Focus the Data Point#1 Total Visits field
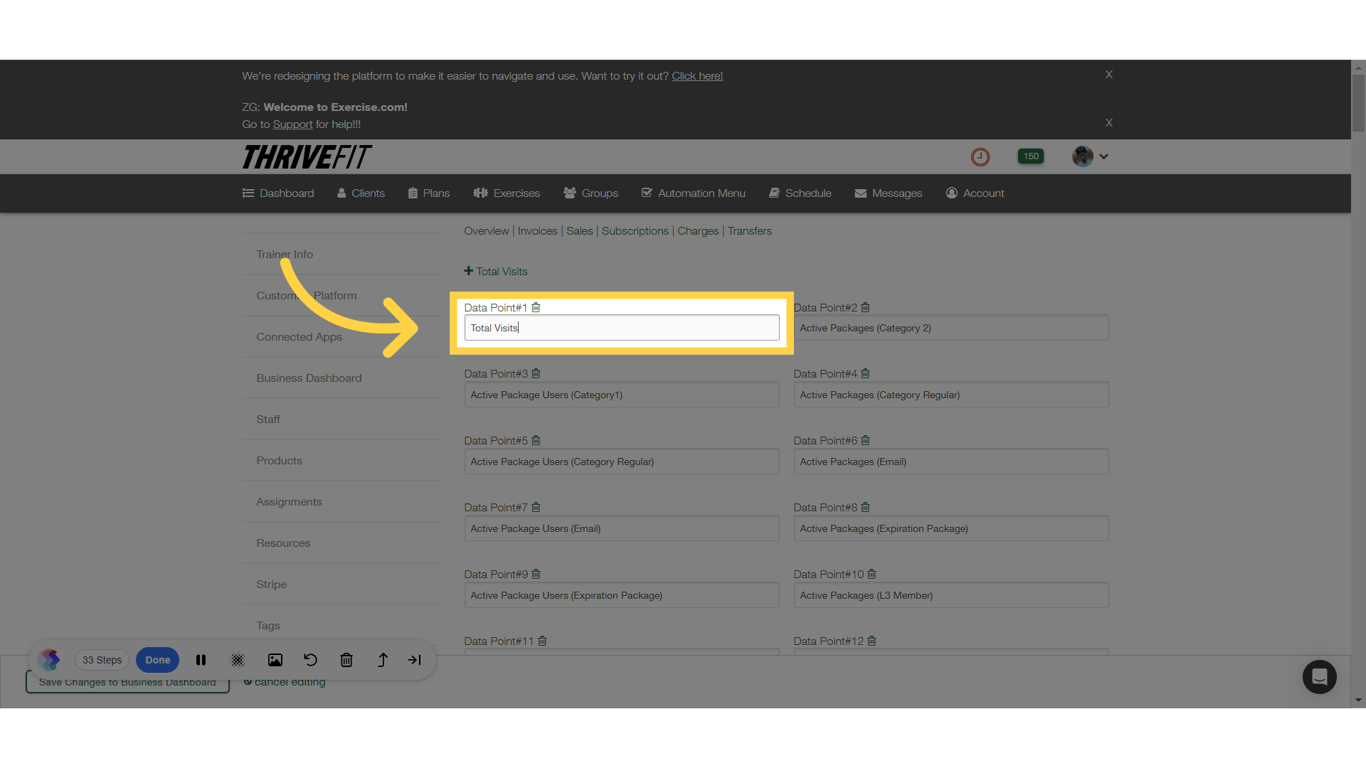Image resolution: width=1366 pixels, height=768 pixels. pos(621,328)
